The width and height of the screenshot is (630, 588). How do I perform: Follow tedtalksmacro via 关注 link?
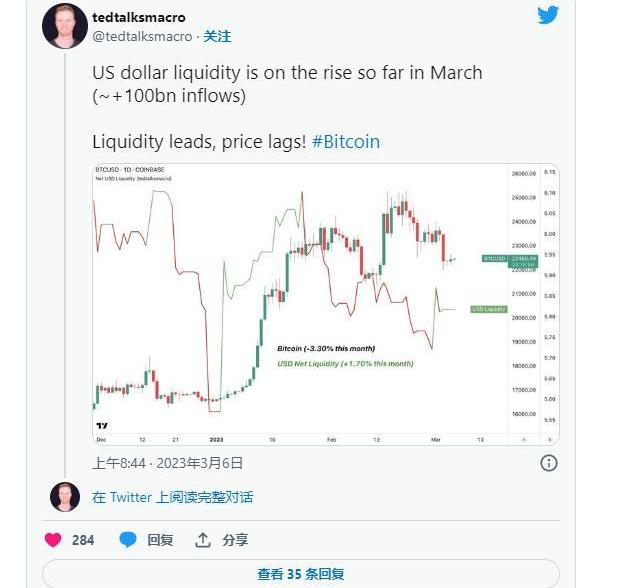point(217,36)
